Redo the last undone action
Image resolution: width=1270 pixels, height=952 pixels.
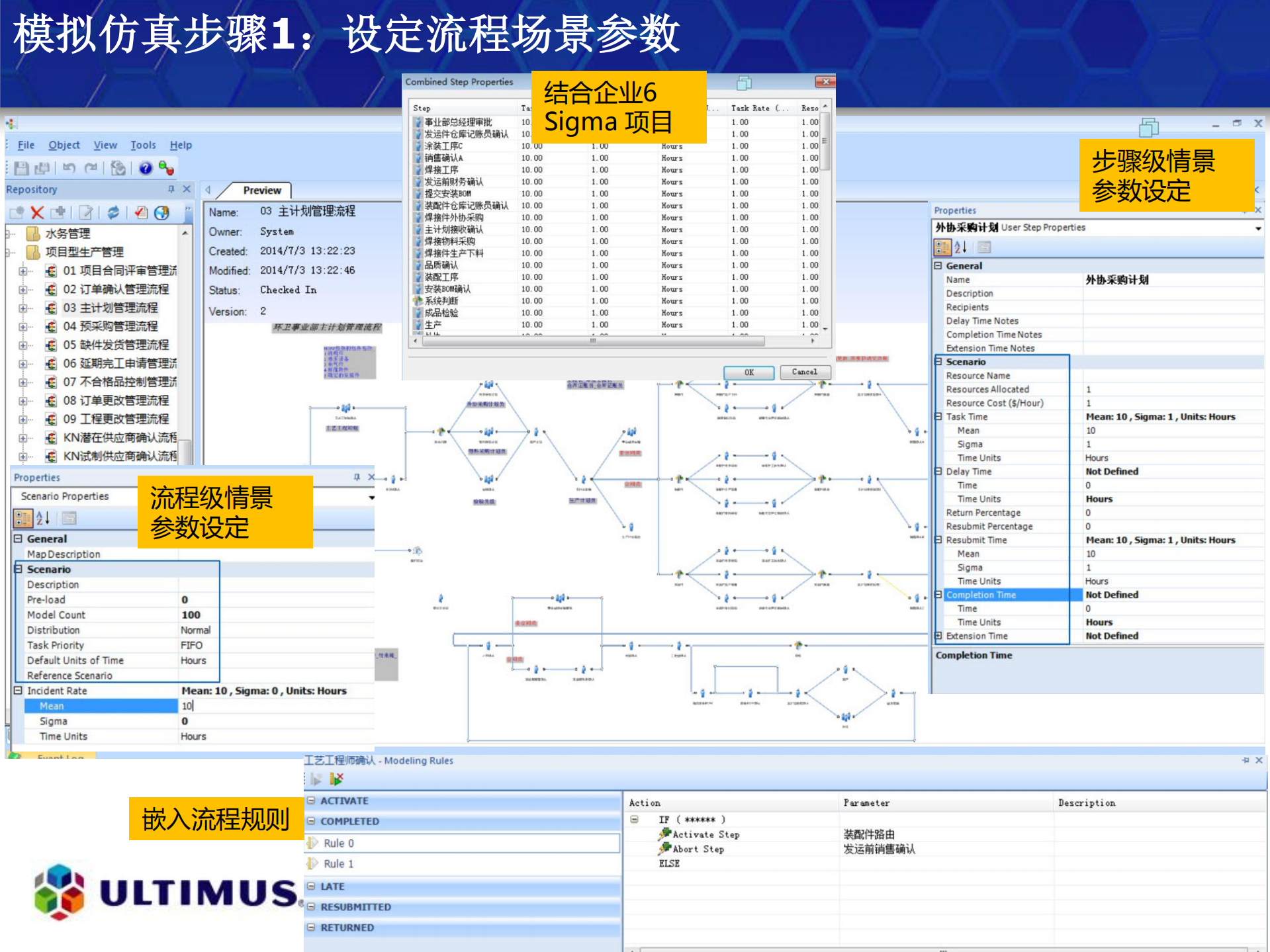[91, 167]
